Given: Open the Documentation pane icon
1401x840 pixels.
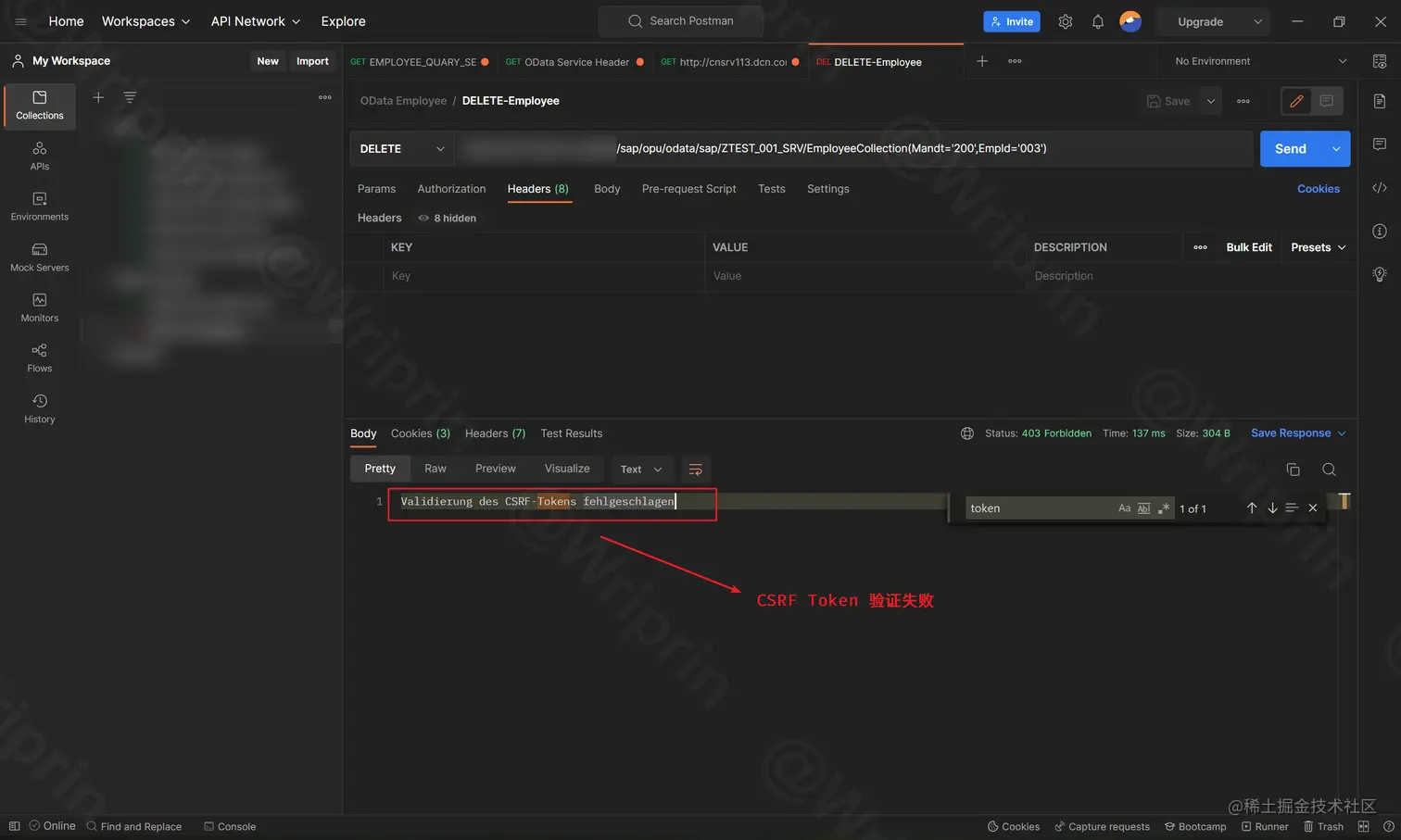Looking at the screenshot, I should (x=1380, y=101).
